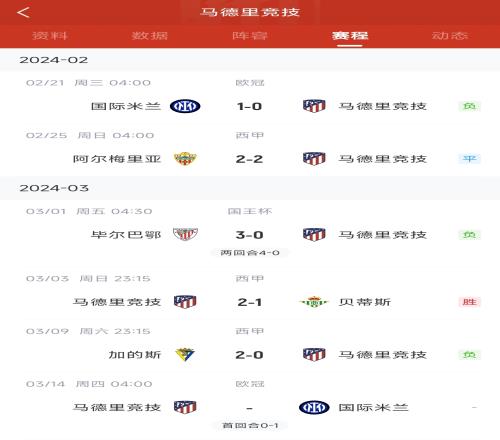Screen dimensions: 500x440
Task: Click 平 result badge for Almería match
Action: [469, 159]
